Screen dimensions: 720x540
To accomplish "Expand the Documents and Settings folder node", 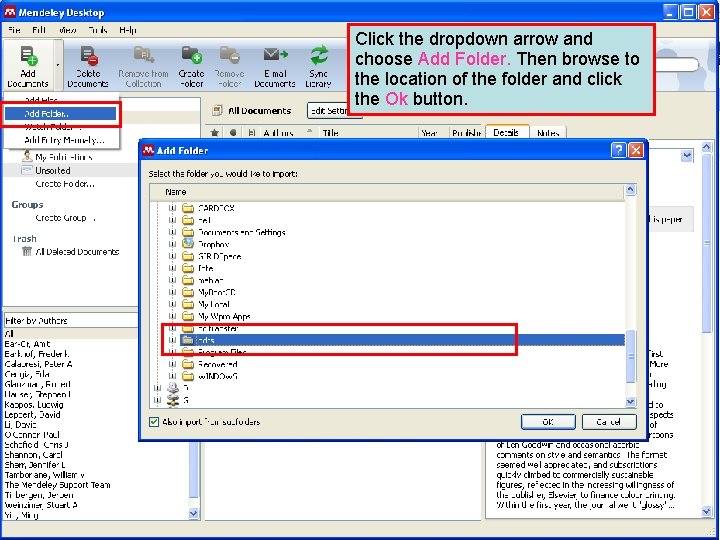I will coord(172,232).
